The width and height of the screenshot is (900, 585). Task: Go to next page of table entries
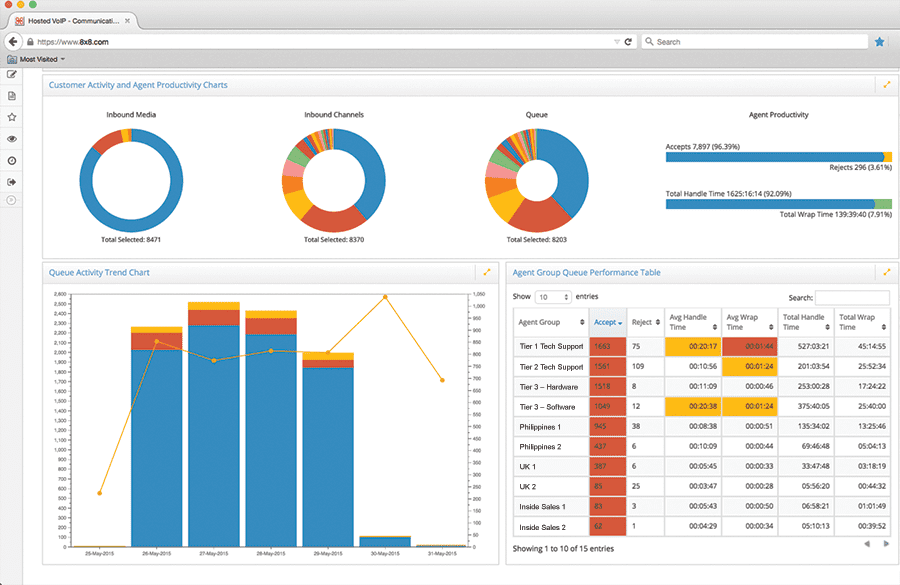(886, 544)
